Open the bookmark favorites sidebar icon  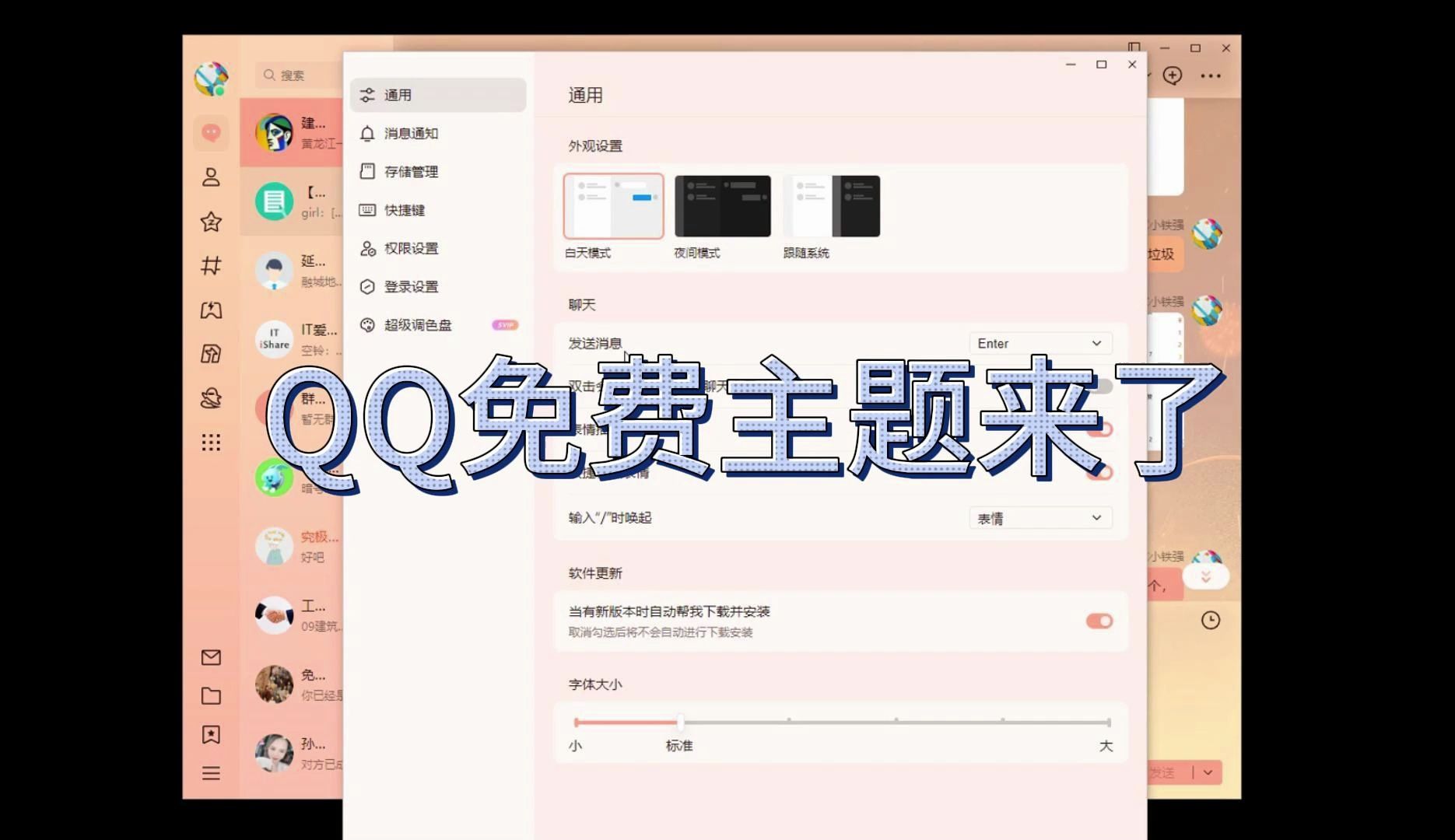211,734
